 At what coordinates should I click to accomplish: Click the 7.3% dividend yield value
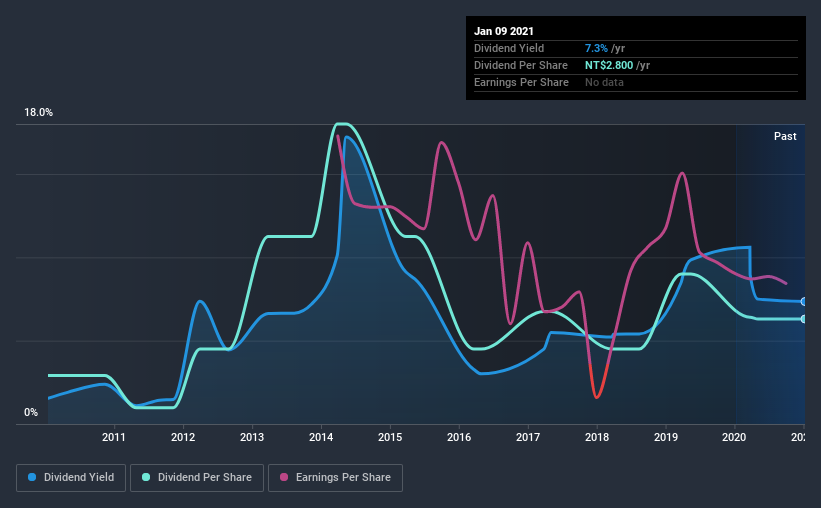596,48
